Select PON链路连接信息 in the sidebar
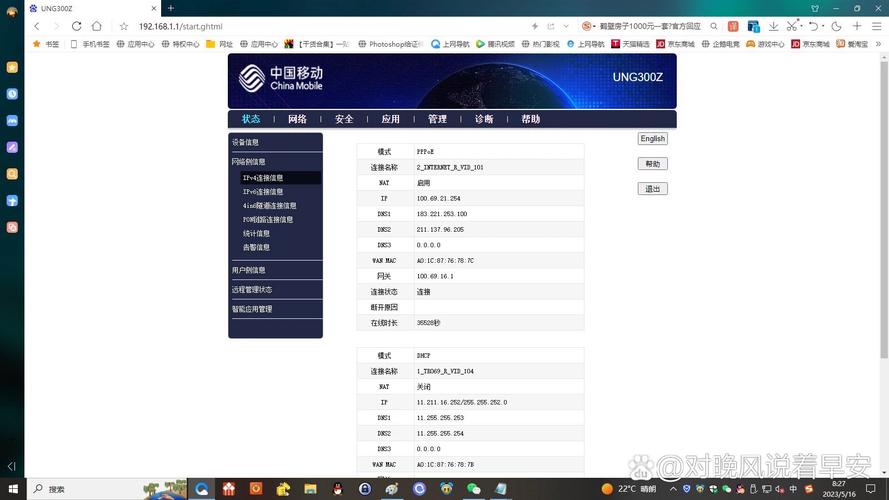 [268, 219]
